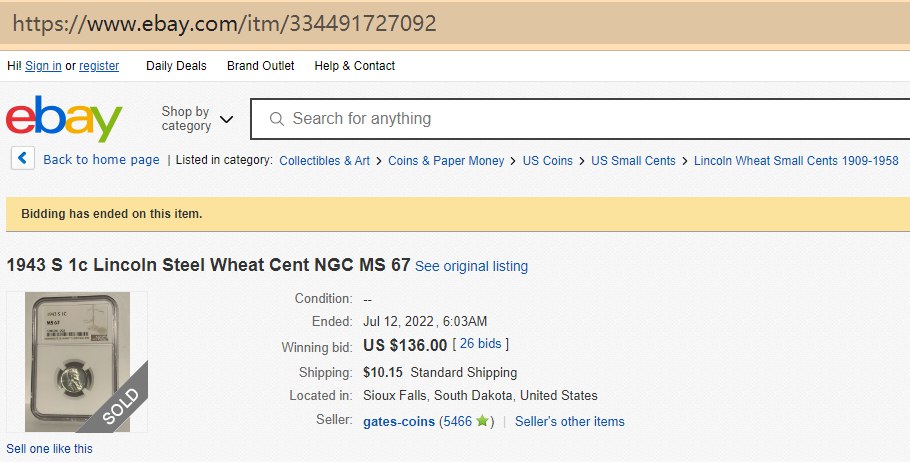910x462 pixels.
Task: Open Lincoln Wheat Small Cents 1909-1958 category
Action: point(796,160)
